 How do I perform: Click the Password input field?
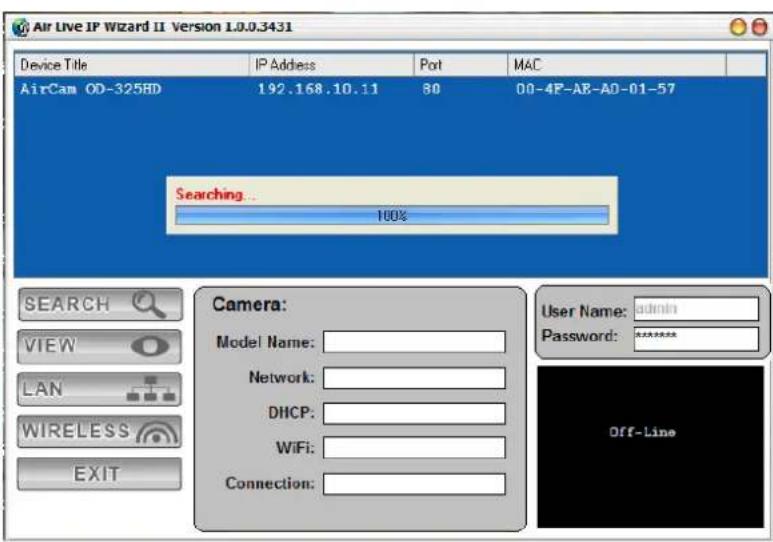696,339
